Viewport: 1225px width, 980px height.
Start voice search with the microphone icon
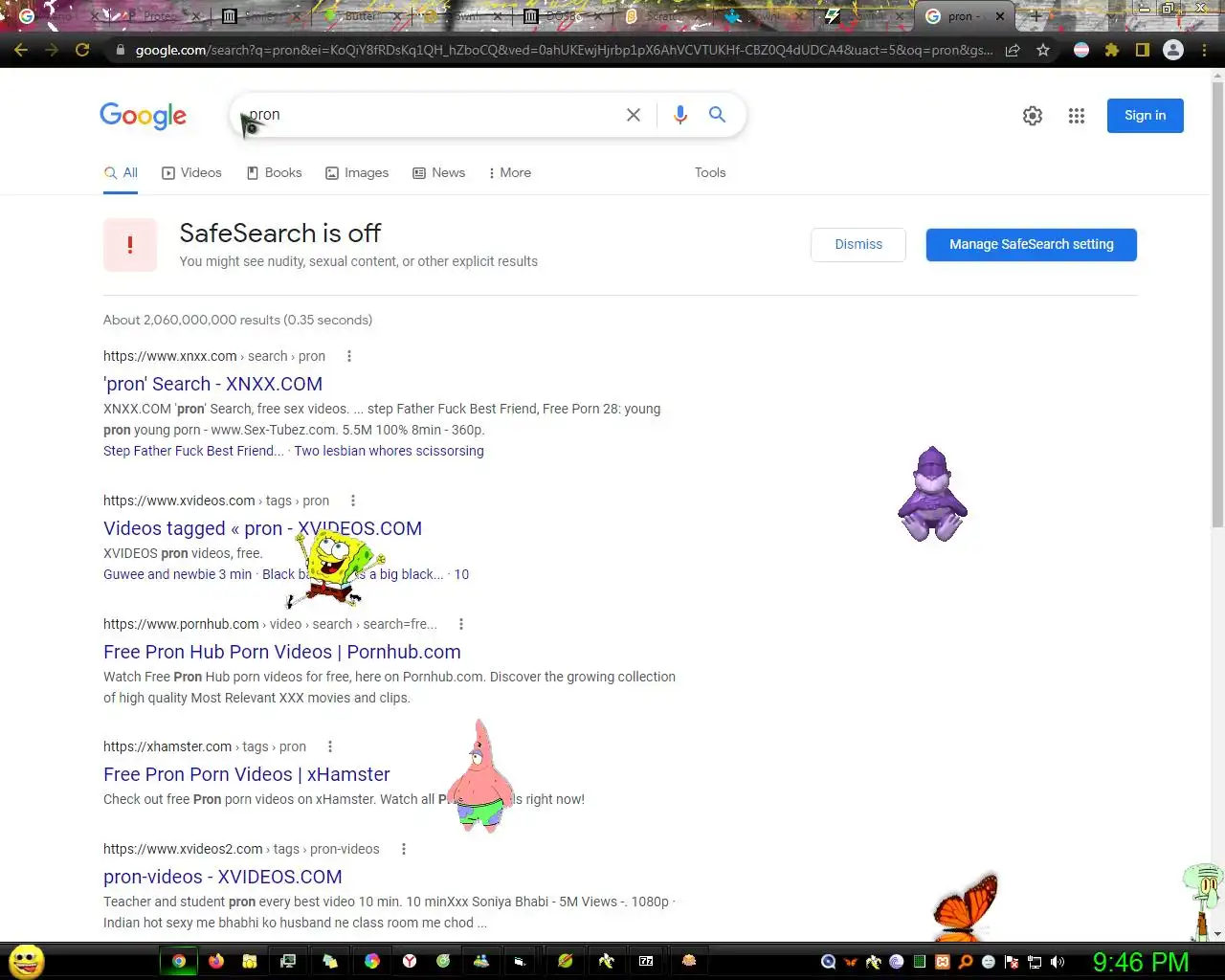click(680, 115)
